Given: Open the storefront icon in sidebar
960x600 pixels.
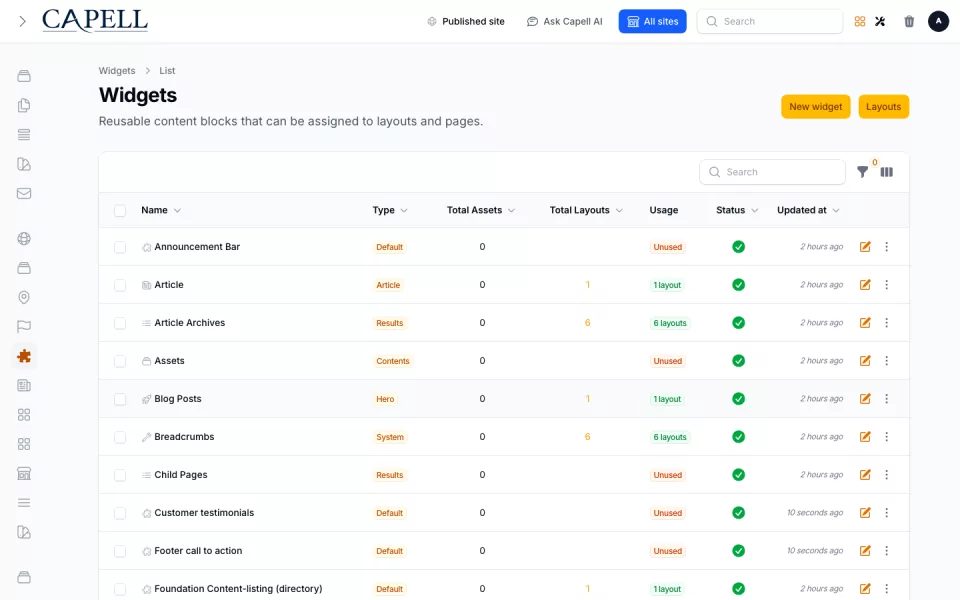Looking at the screenshot, I should click(24, 474).
